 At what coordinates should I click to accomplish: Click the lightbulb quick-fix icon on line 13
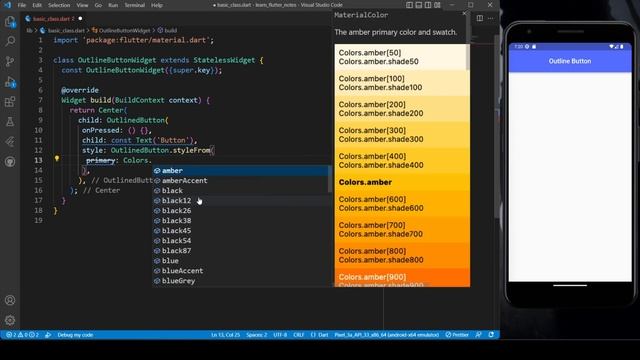click(57, 159)
